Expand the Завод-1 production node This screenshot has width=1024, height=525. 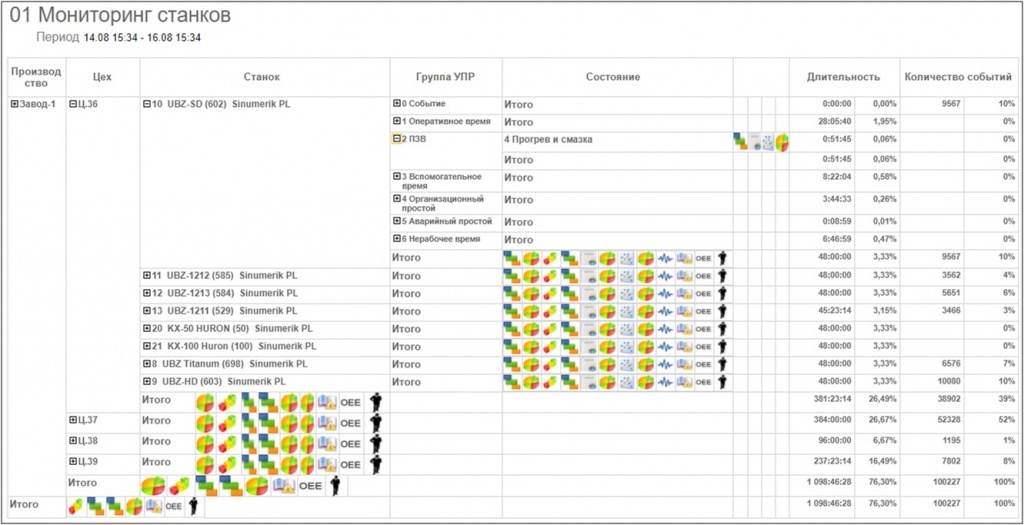[16, 104]
